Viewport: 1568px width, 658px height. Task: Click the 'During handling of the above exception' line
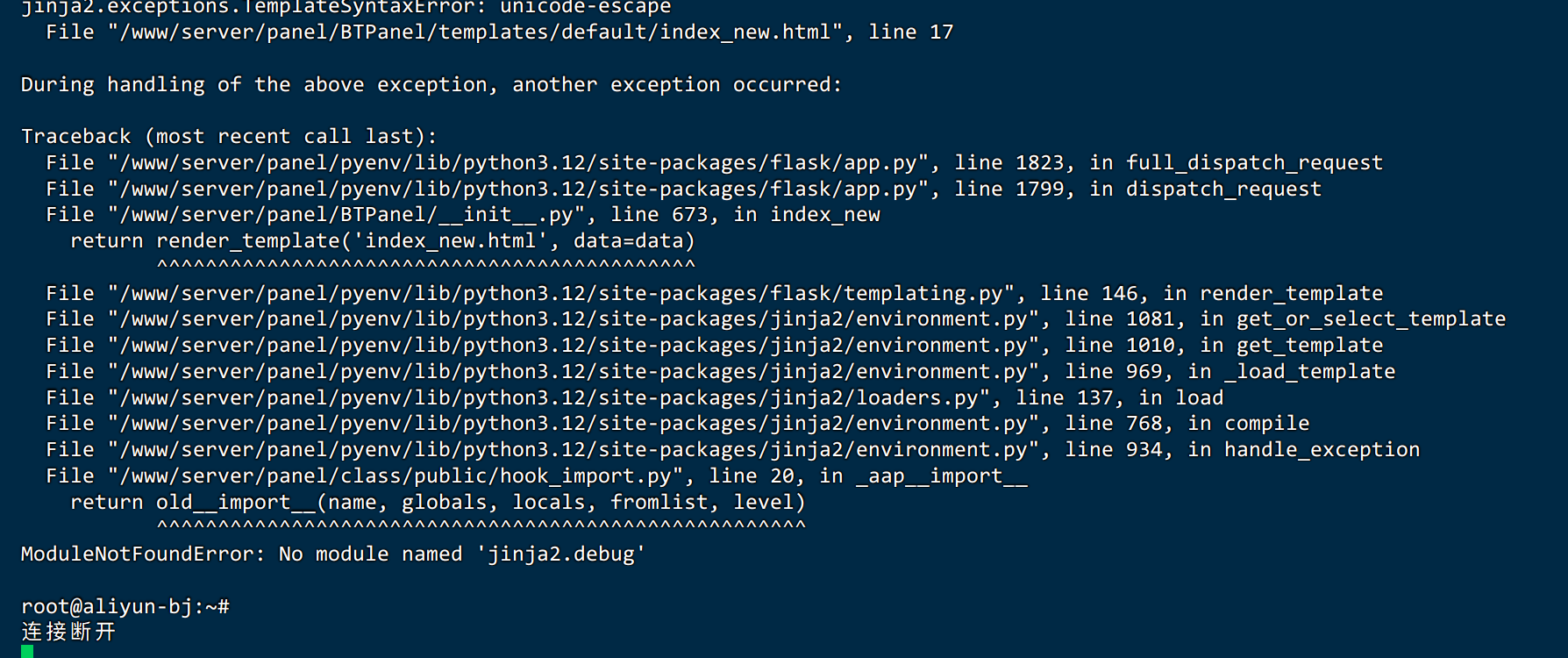point(431,85)
